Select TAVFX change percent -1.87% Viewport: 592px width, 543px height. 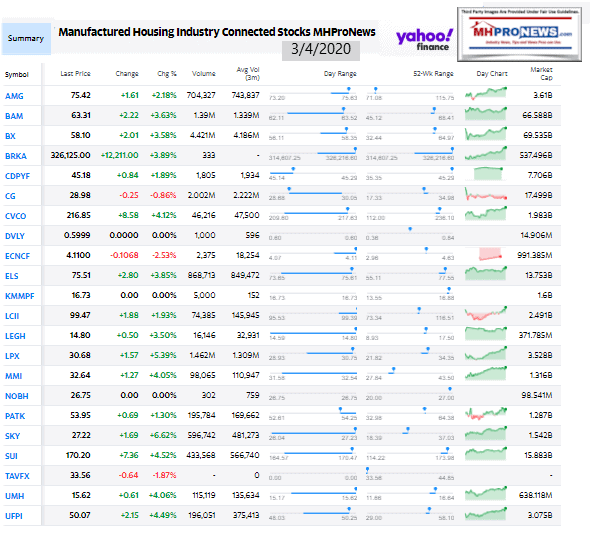pos(164,475)
